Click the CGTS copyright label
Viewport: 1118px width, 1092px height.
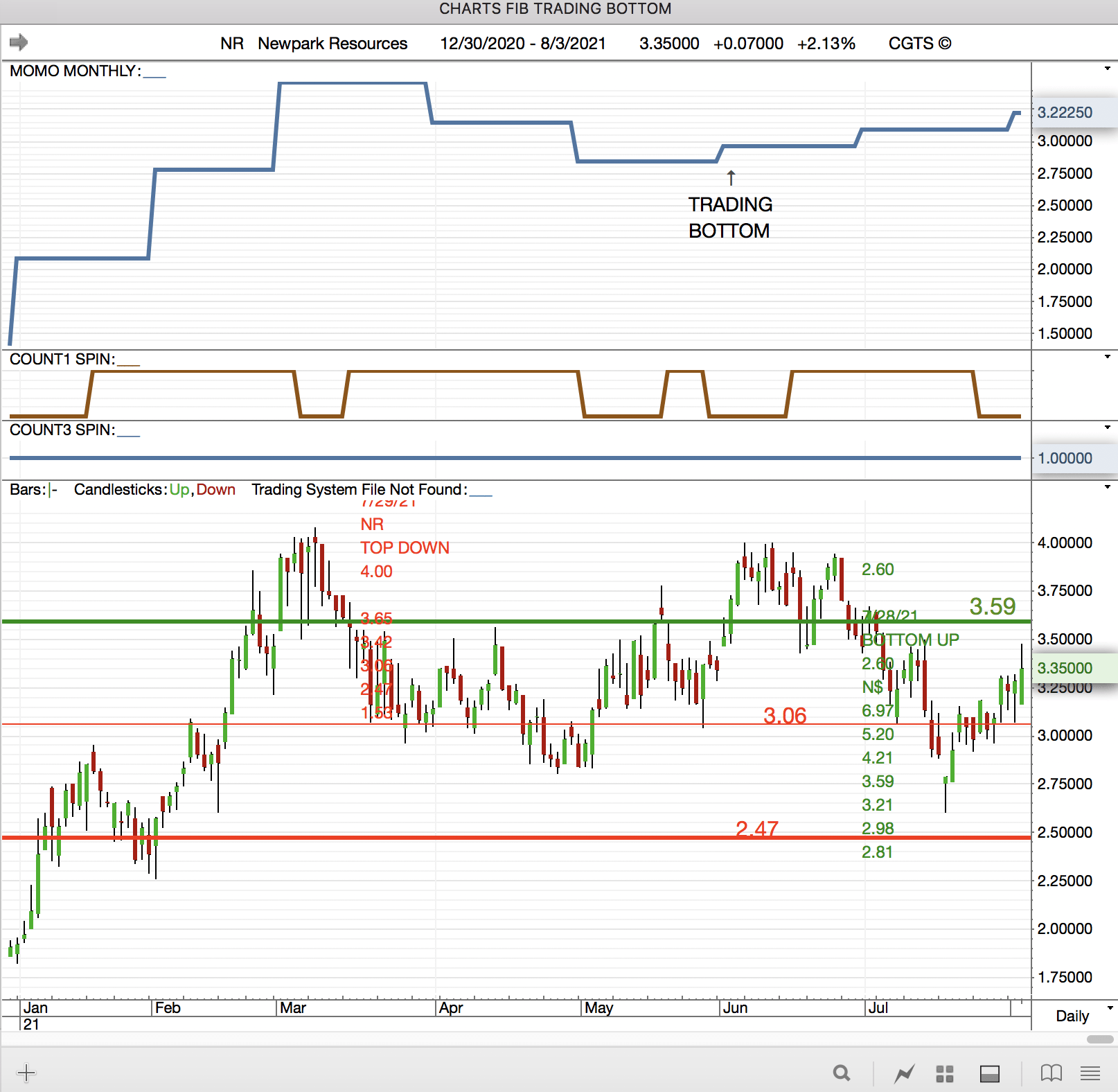[x=920, y=44]
